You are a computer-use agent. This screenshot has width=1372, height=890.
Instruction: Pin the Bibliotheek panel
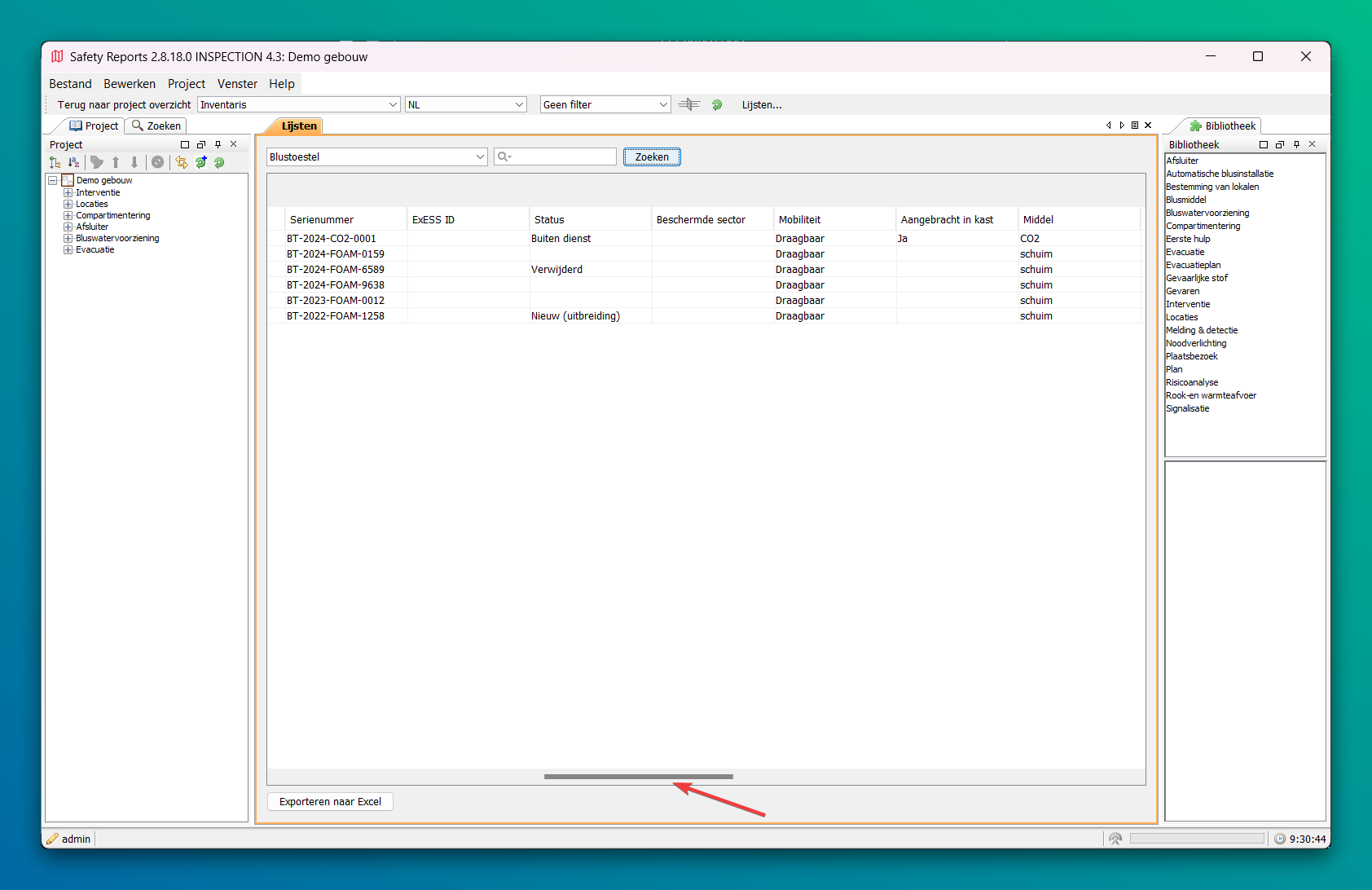coord(1296,144)
